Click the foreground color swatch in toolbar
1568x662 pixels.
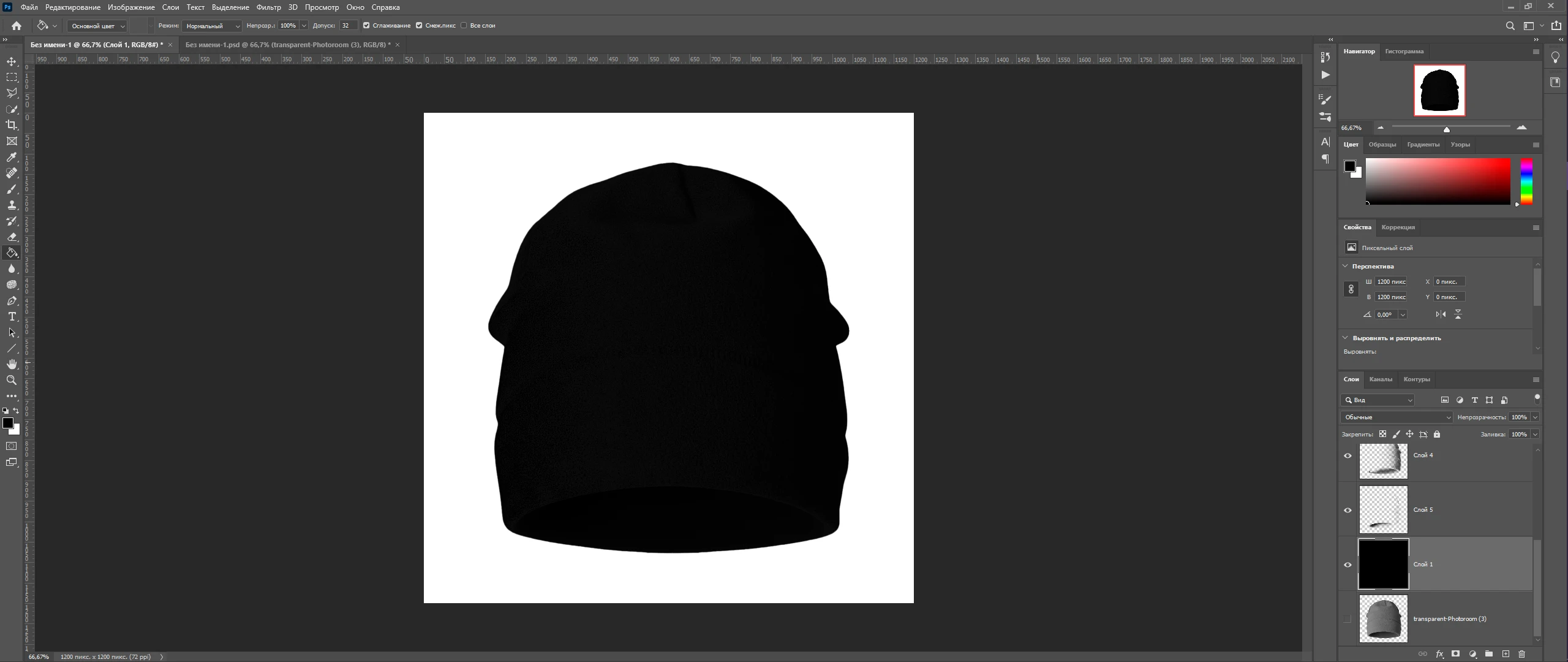point(8,423)
